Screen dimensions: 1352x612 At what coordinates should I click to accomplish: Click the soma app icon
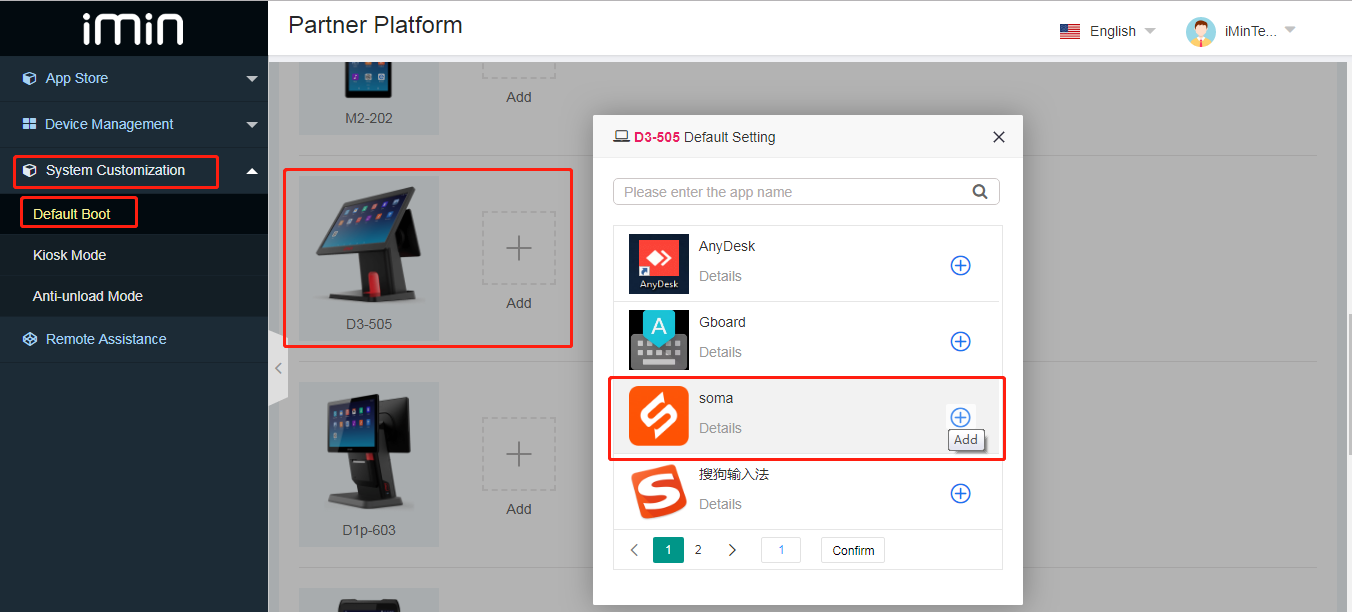659,416
